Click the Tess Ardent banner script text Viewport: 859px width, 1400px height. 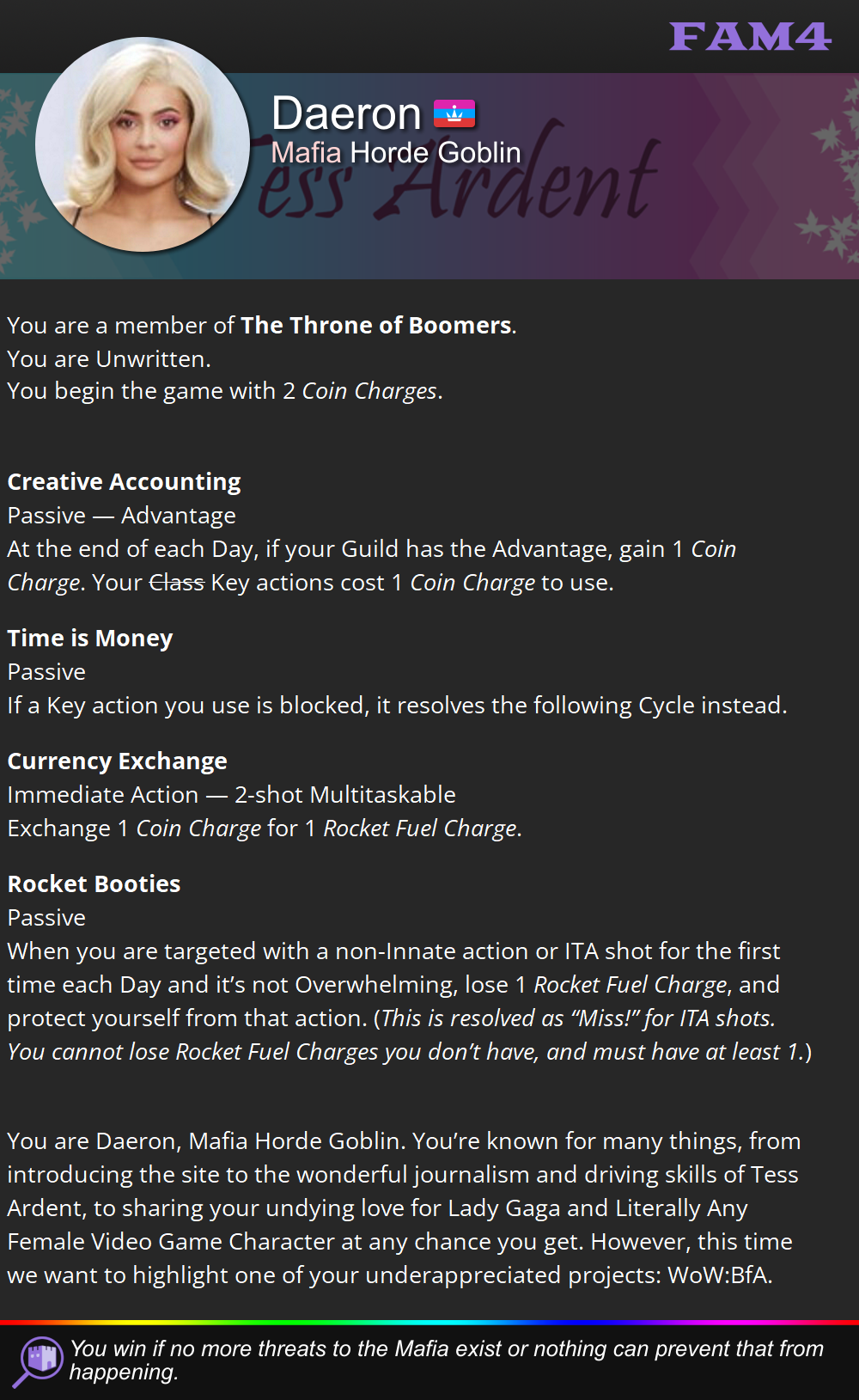(459, 176)
